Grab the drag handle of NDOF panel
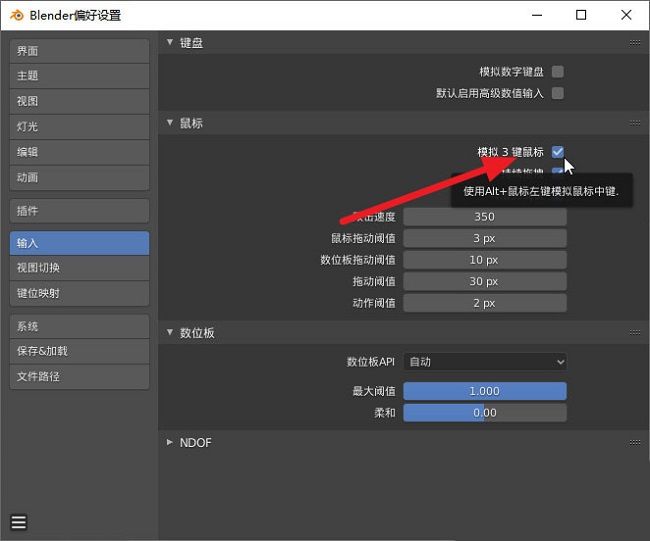Screen dimensions: 650x541 [635, 443]
